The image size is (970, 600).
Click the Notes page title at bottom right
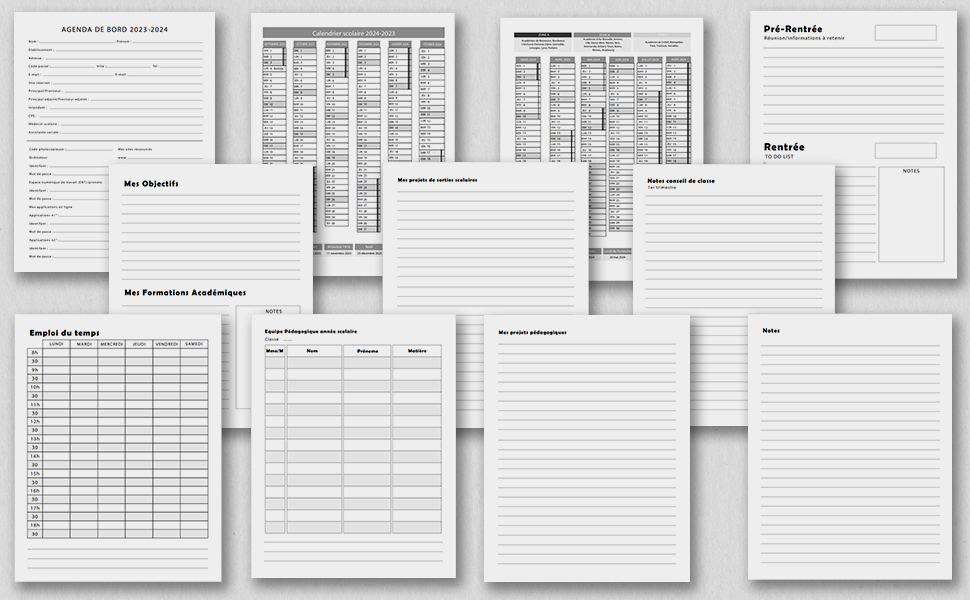click(771, 330)
